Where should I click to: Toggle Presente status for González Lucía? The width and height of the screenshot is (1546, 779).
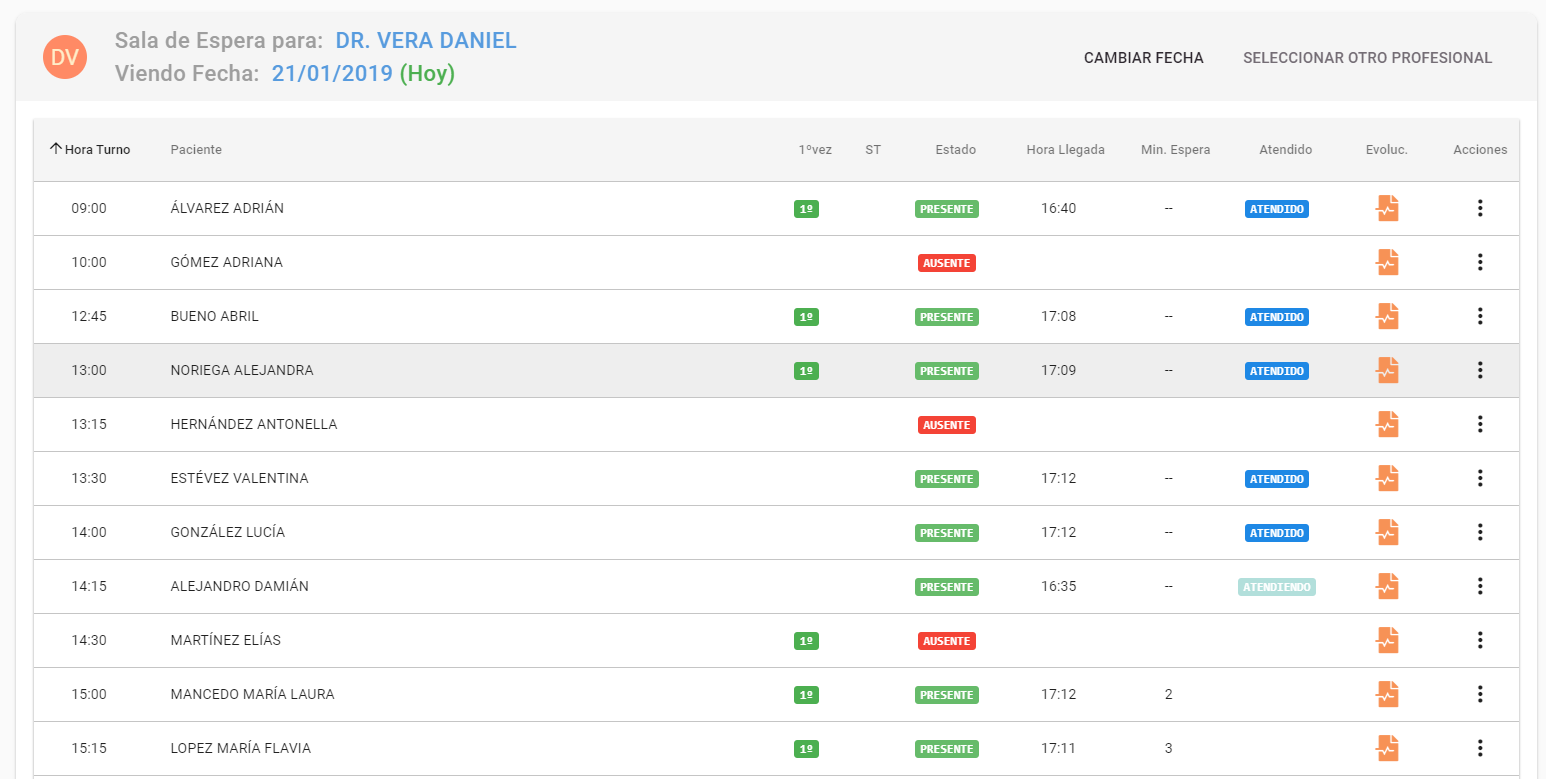point(946,533)
